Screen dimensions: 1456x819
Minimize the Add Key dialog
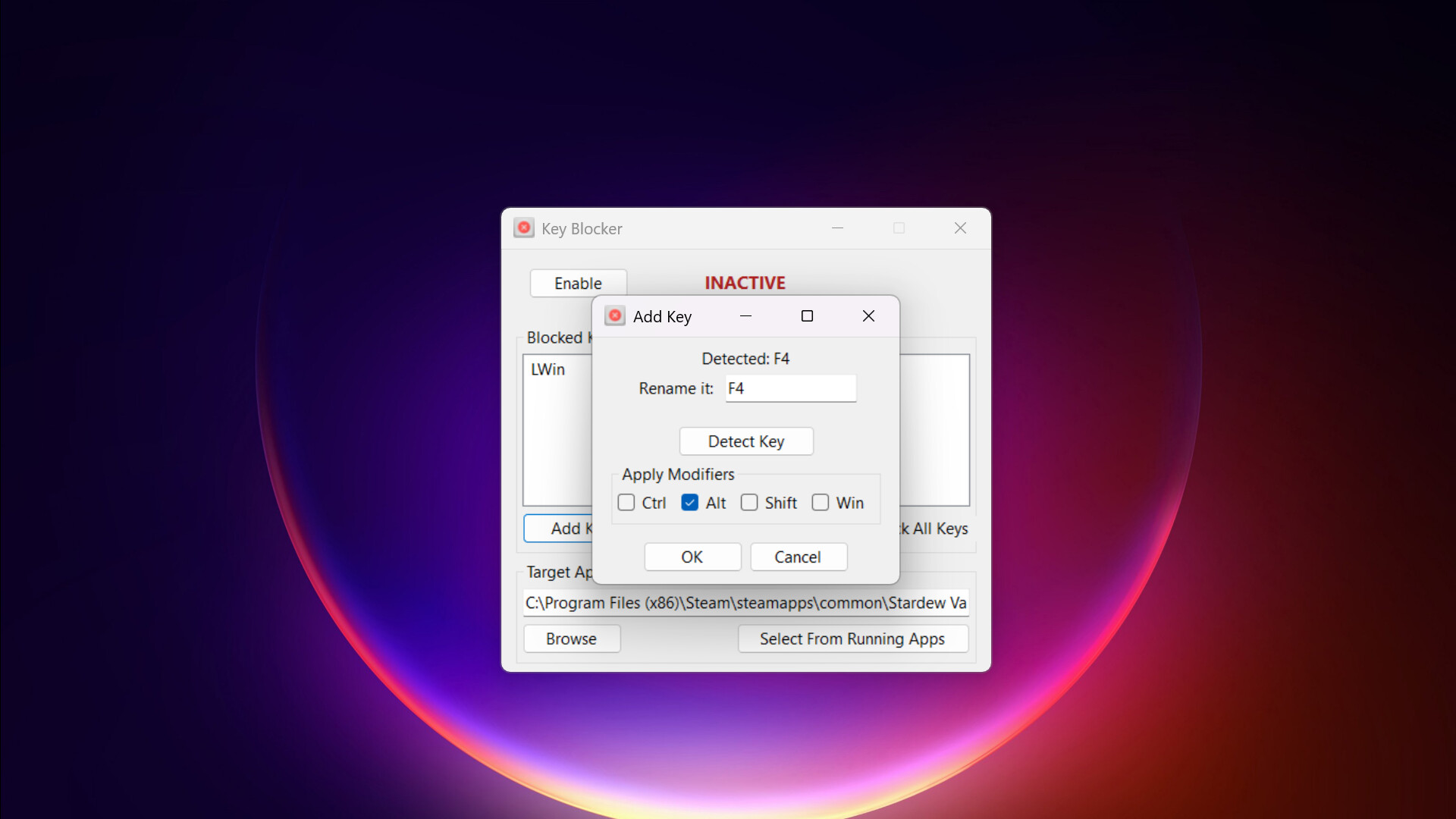pyautogui.click(x=745, y=315)
